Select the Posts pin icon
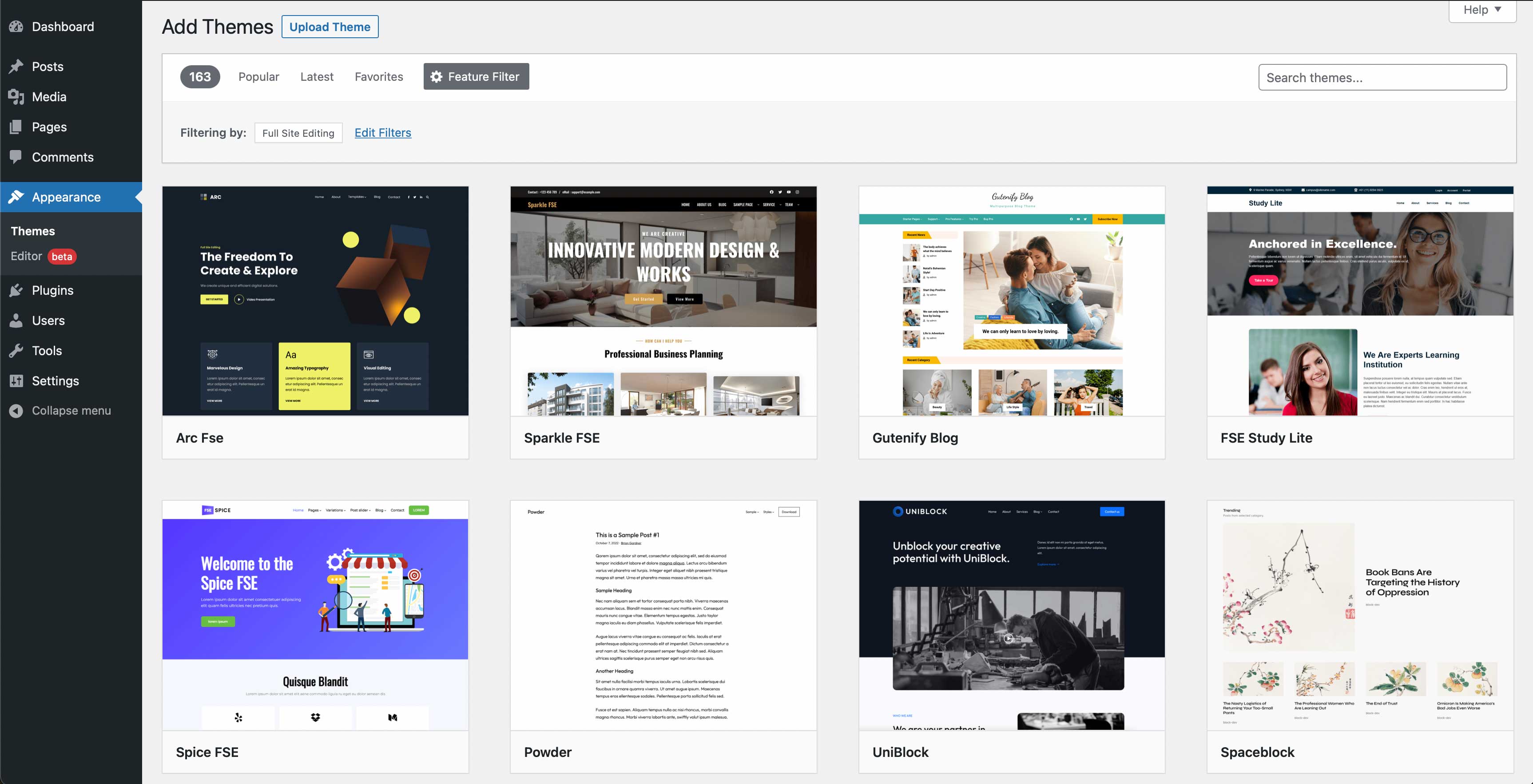 tap(16, 67)
